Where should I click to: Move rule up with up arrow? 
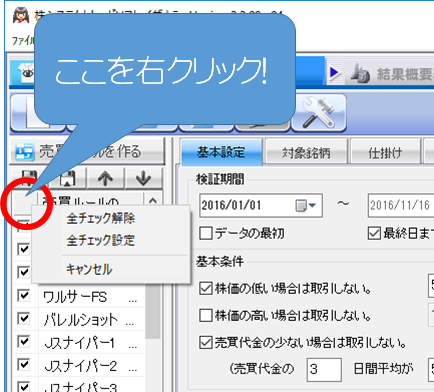(x=106, y=178)
